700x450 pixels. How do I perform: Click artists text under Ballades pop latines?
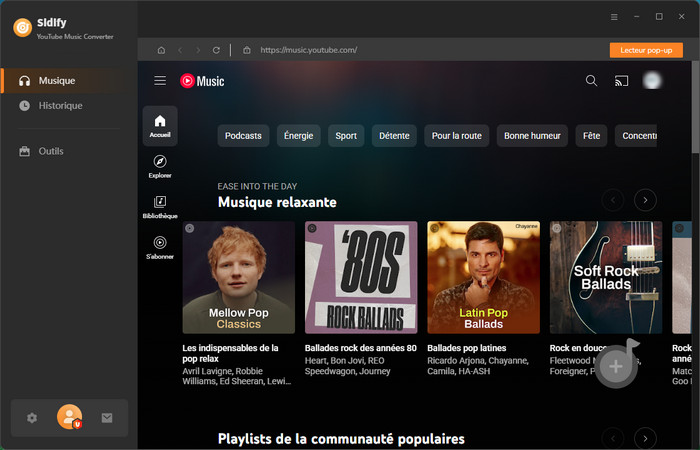coord(478,366)
